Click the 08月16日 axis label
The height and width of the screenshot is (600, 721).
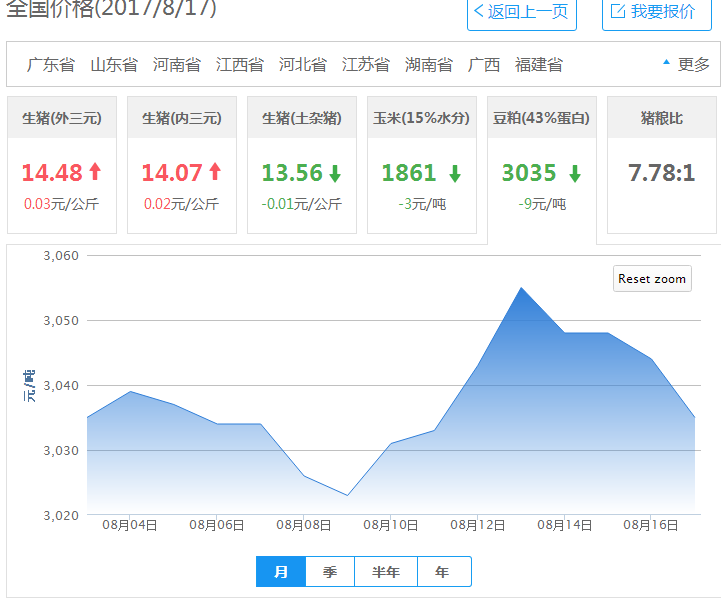(651, 526)
